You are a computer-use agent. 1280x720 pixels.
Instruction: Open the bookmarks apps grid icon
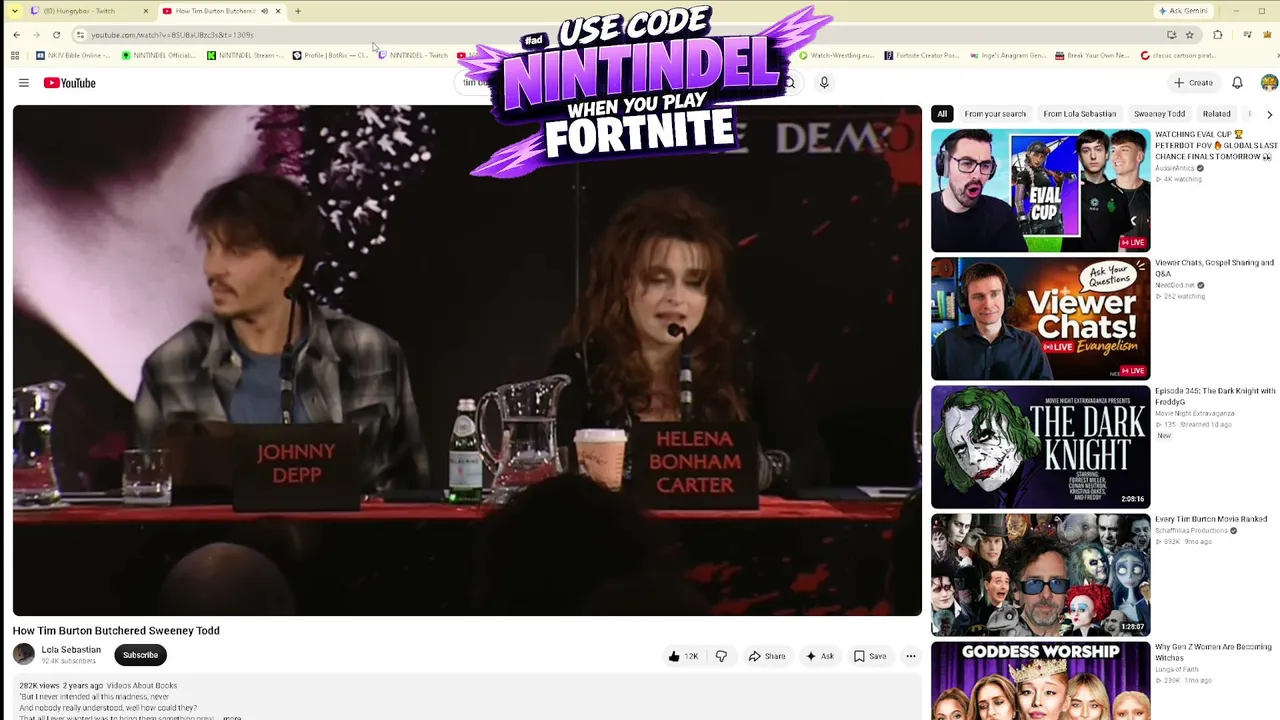16,56
